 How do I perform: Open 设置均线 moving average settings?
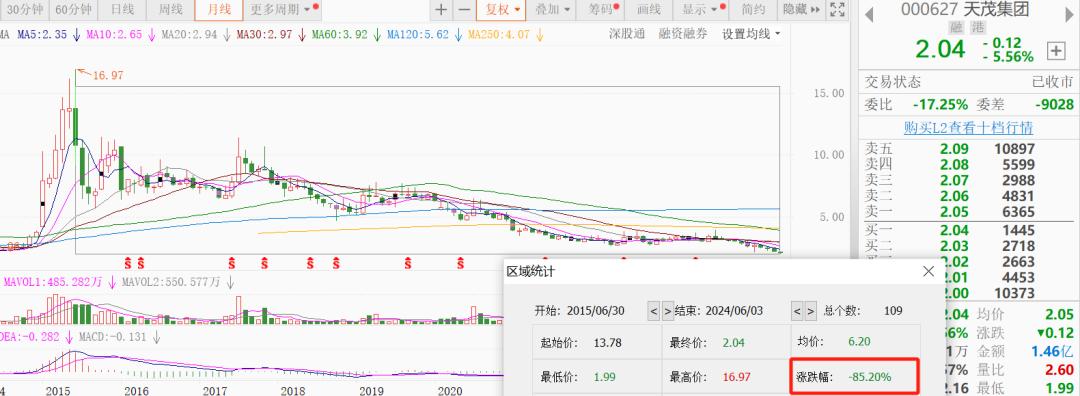click(751, 34)
